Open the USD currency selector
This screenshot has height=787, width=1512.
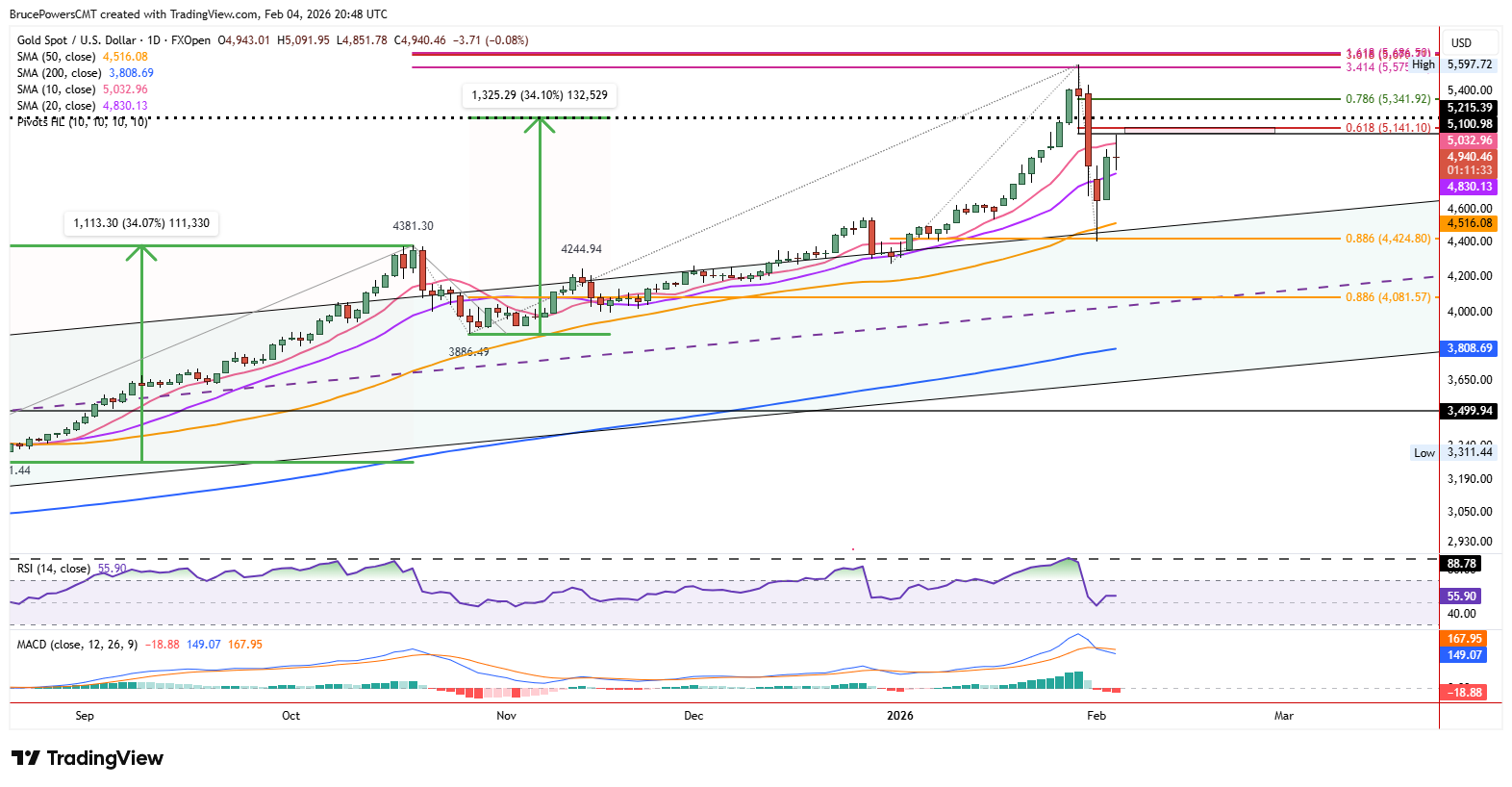tap(1461, 43)
